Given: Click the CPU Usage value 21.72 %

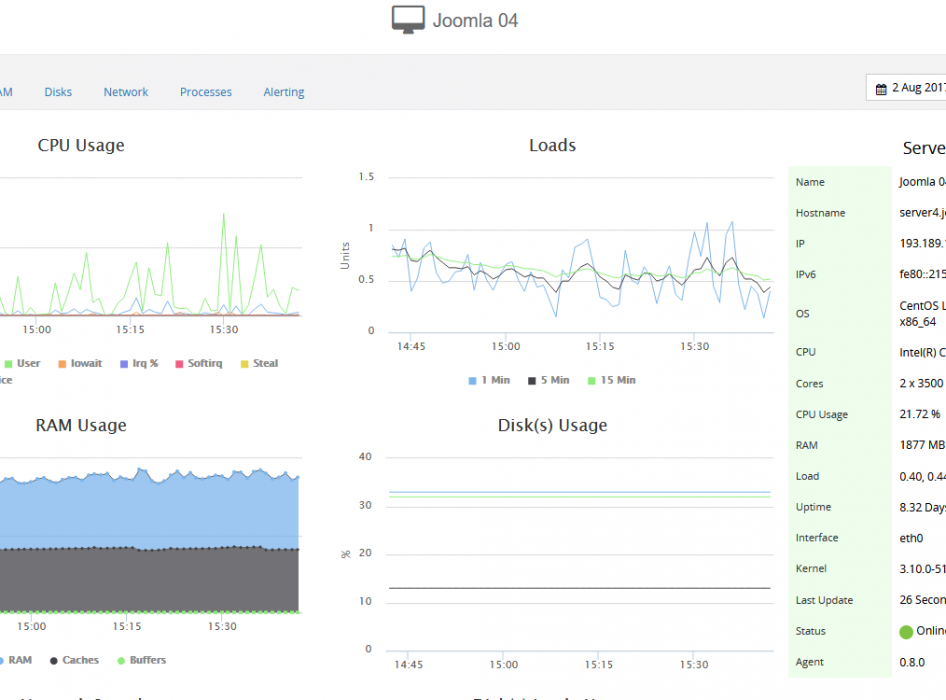Looking at the screenshot, I should tap(919, 414).
